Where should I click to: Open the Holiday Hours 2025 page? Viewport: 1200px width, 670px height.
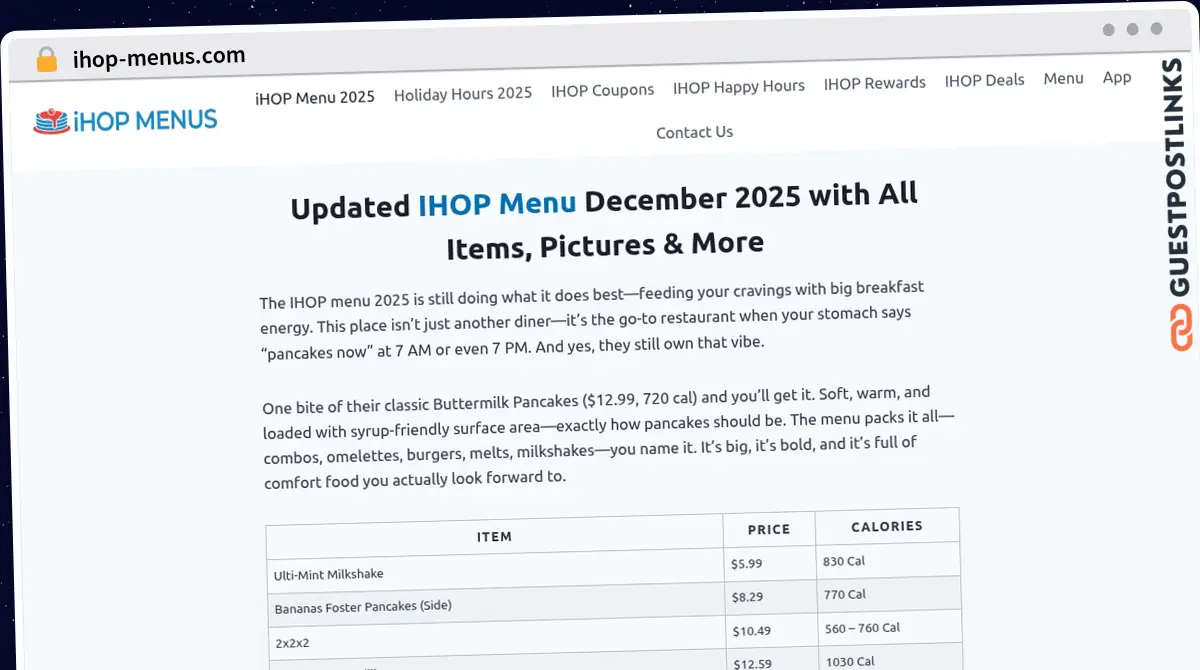[x=462, y=93]
